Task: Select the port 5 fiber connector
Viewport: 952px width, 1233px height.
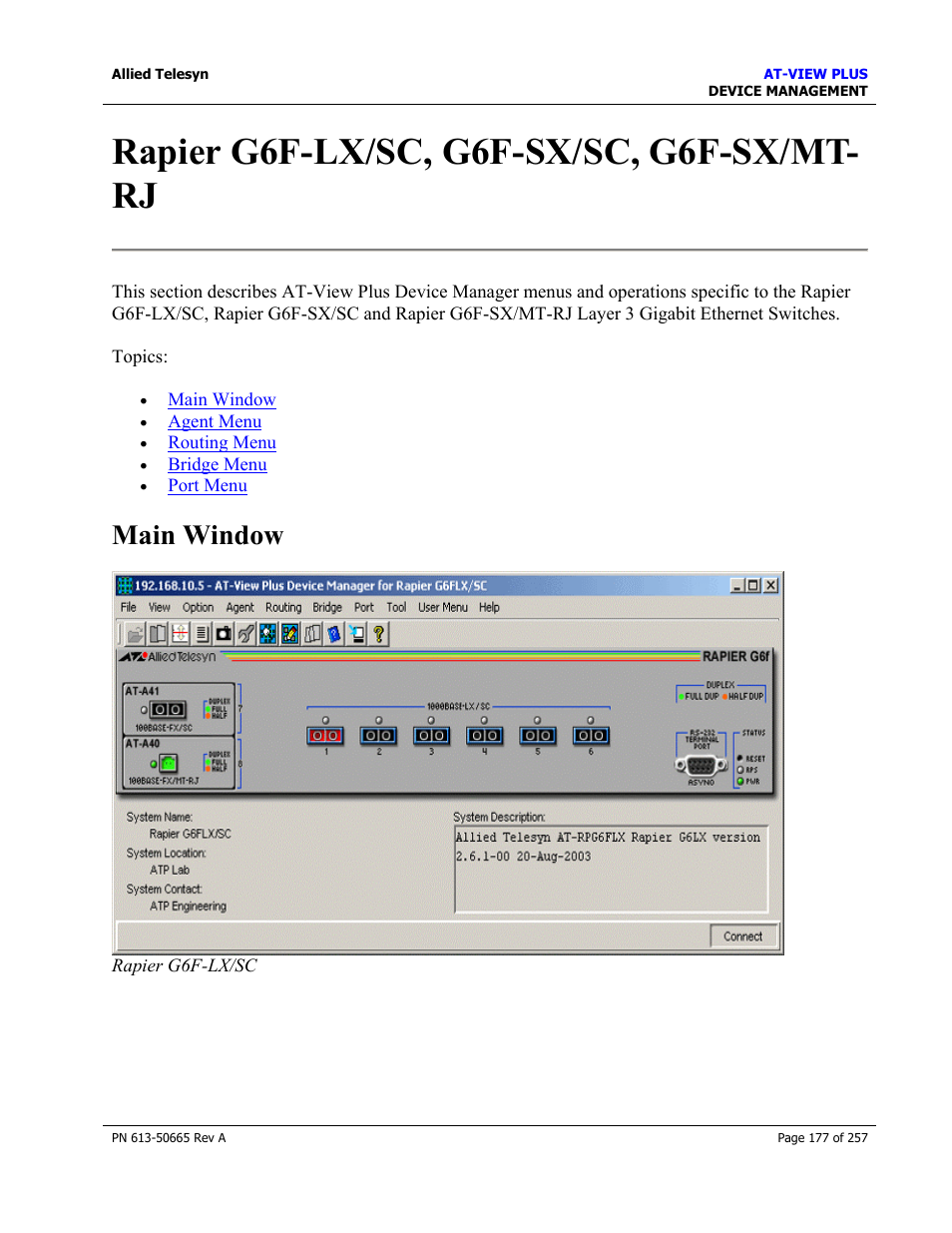Action: pos(538,736)
